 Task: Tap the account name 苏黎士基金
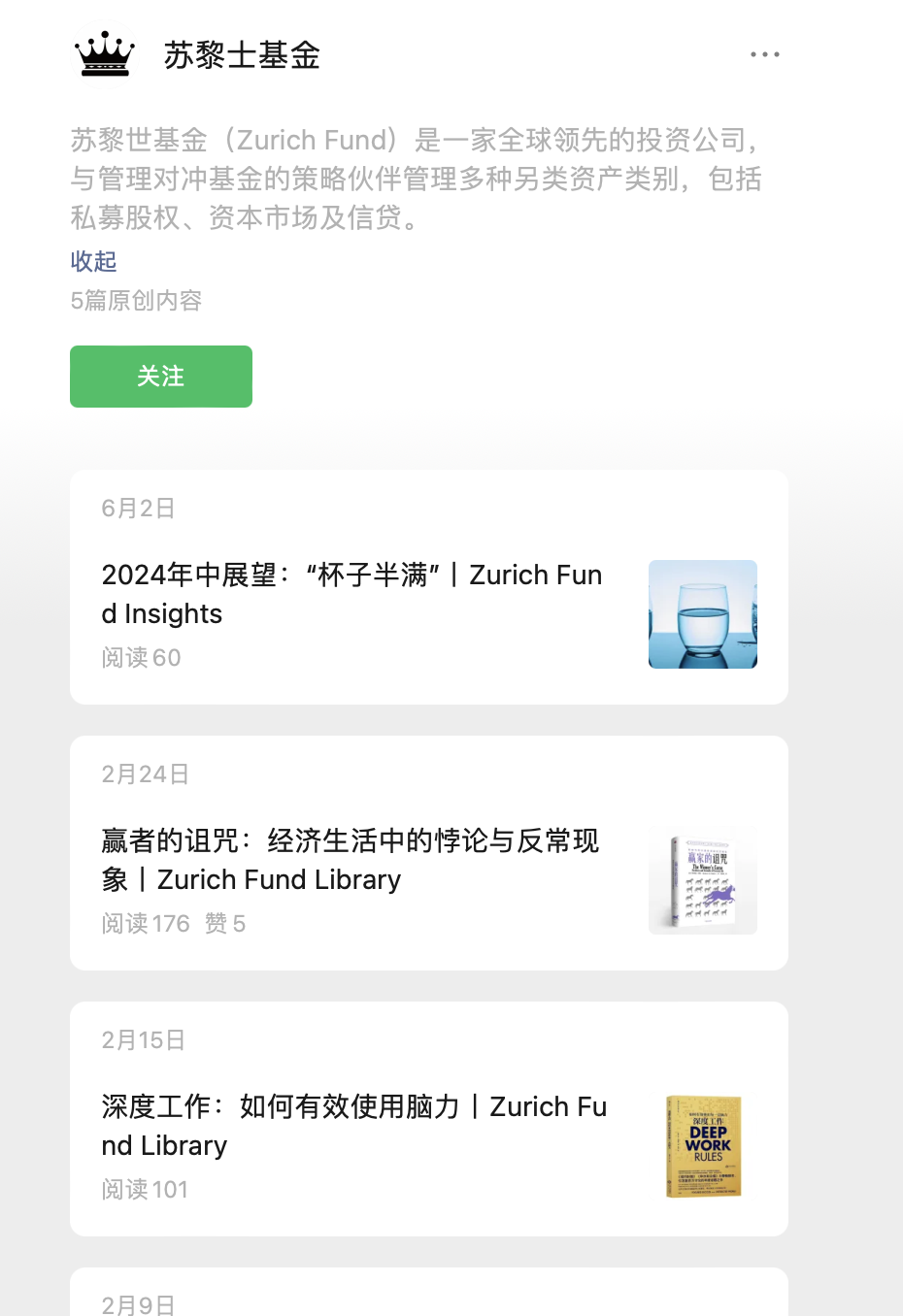242,55
